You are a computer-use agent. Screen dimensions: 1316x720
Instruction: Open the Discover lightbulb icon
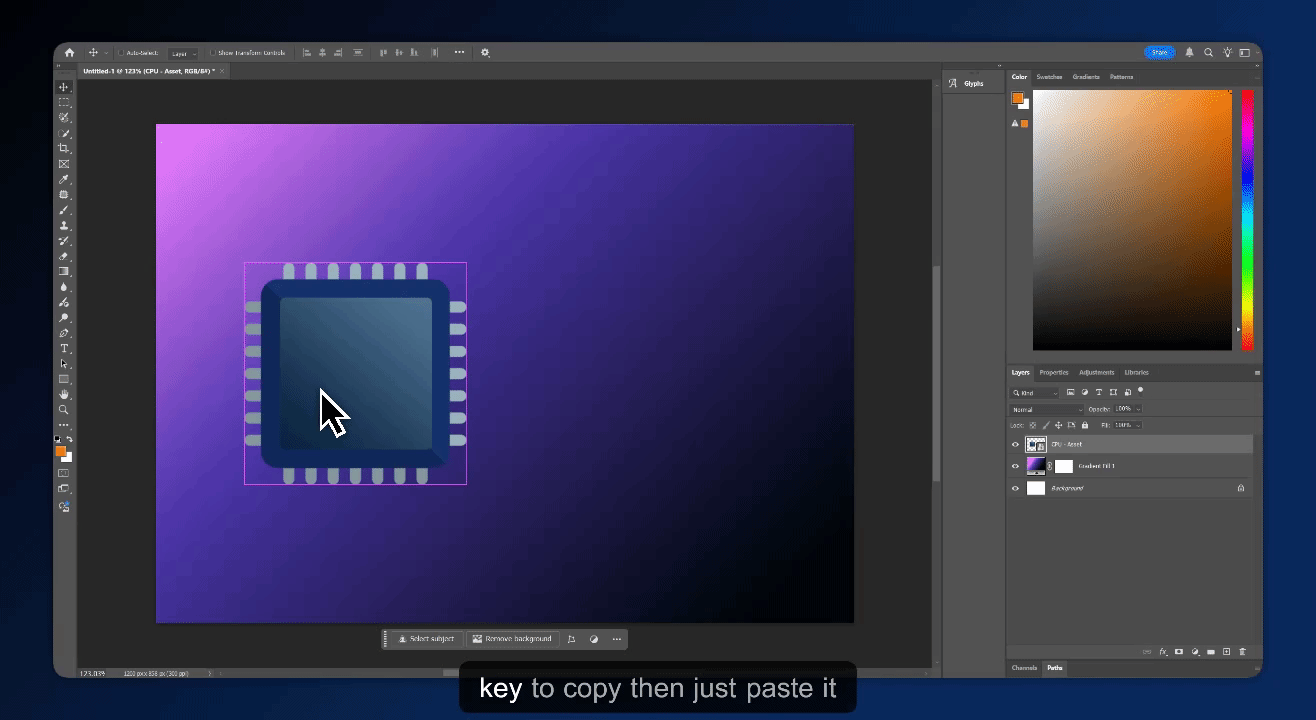pyautogui.click(x=1226, y=52)
